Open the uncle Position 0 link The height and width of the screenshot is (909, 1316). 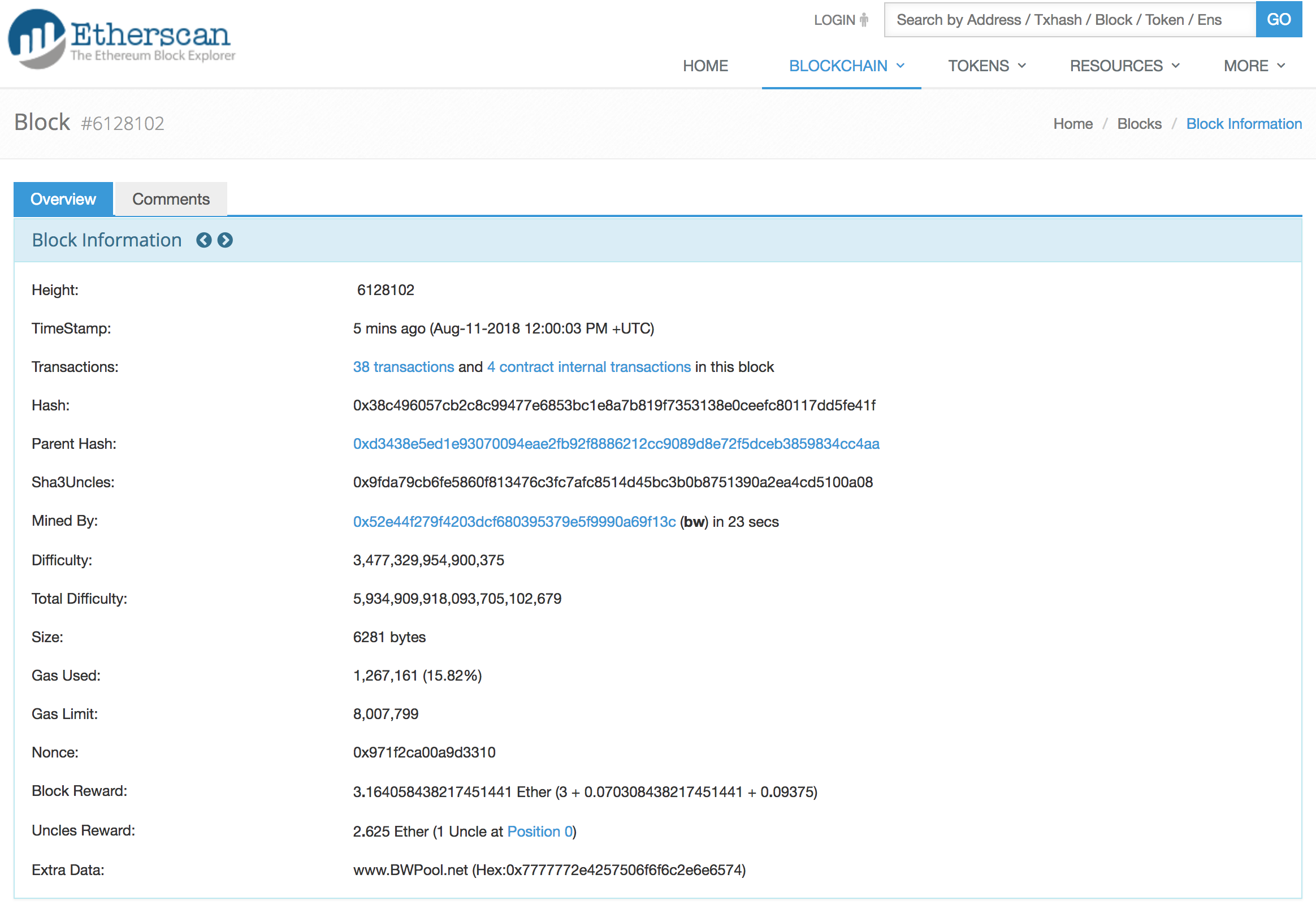[x=539, y=832]
